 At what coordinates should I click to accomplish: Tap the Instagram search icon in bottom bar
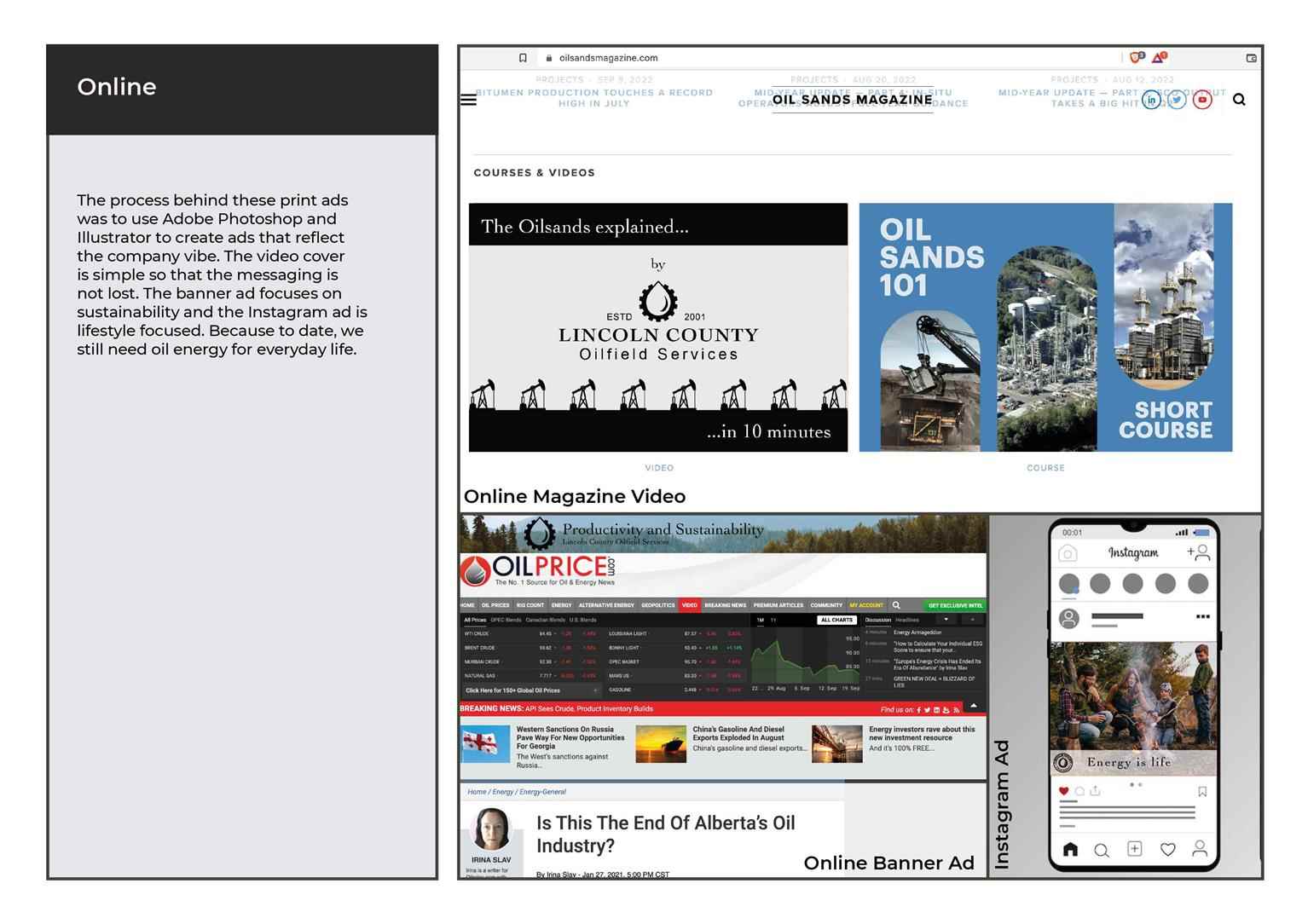(x=1102, y=850)
